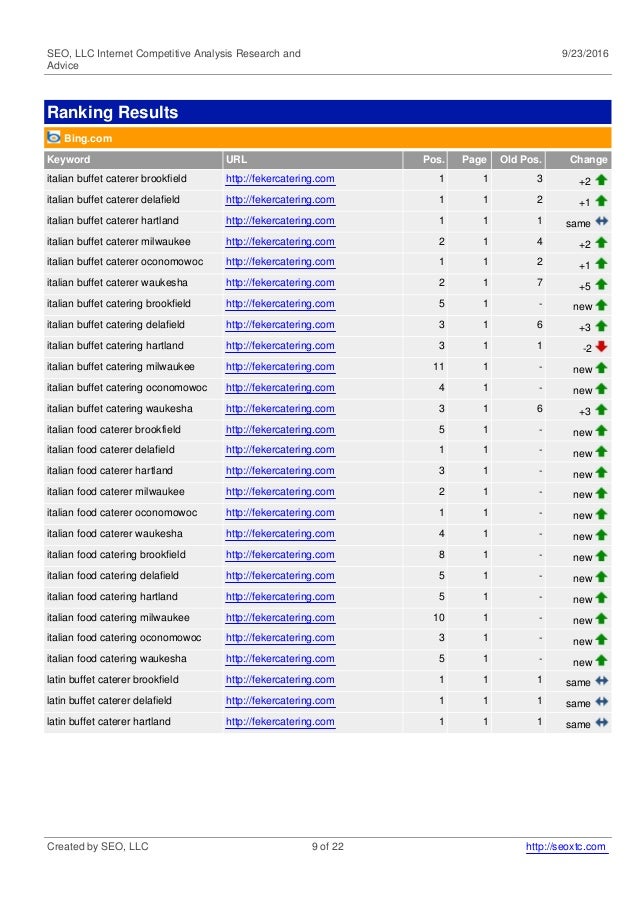Select keyword latin buffet caterer brookfield

113,679
